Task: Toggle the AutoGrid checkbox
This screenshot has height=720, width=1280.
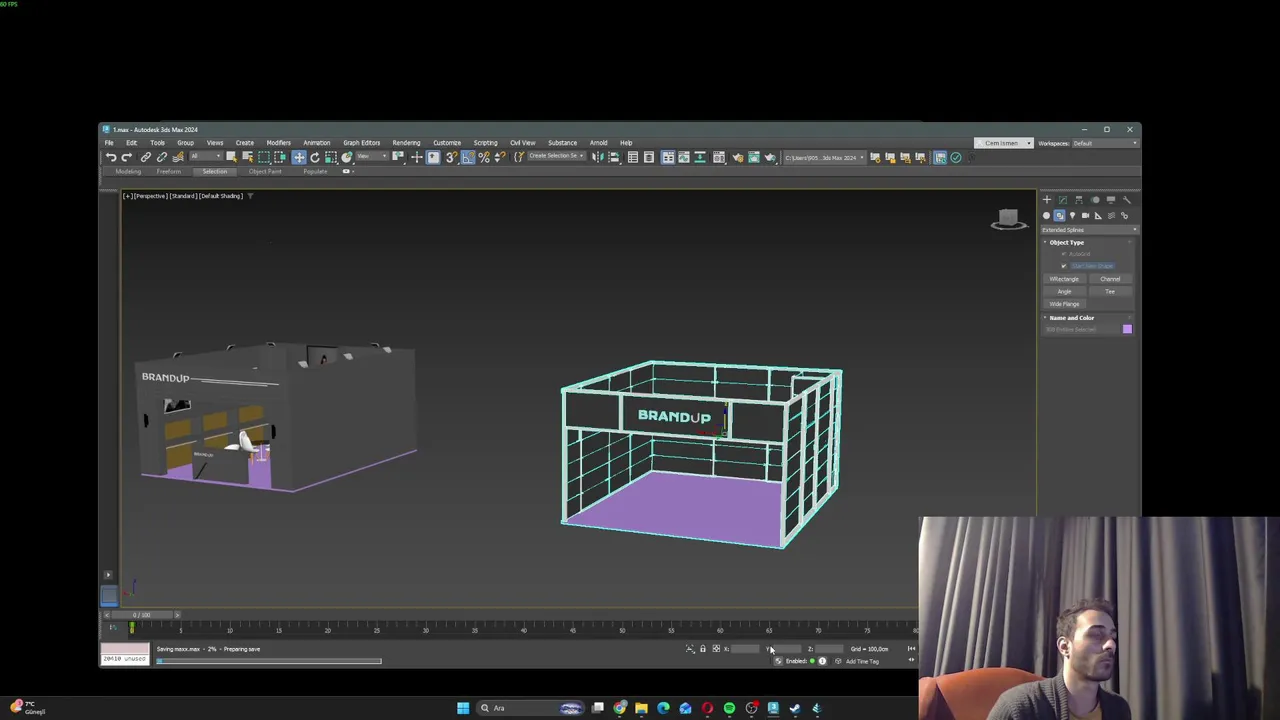Action: click(x=1064, y=254)
